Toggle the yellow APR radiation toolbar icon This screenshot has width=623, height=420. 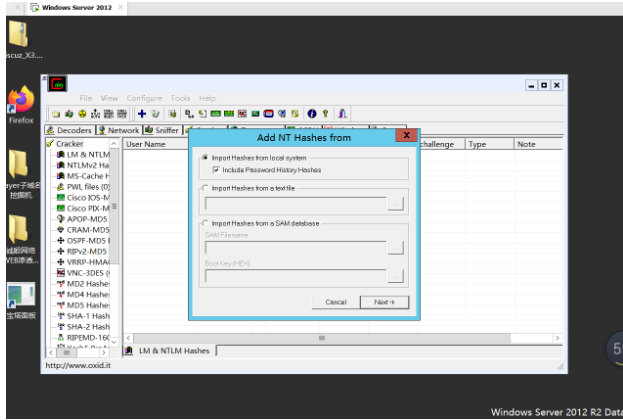82,114
